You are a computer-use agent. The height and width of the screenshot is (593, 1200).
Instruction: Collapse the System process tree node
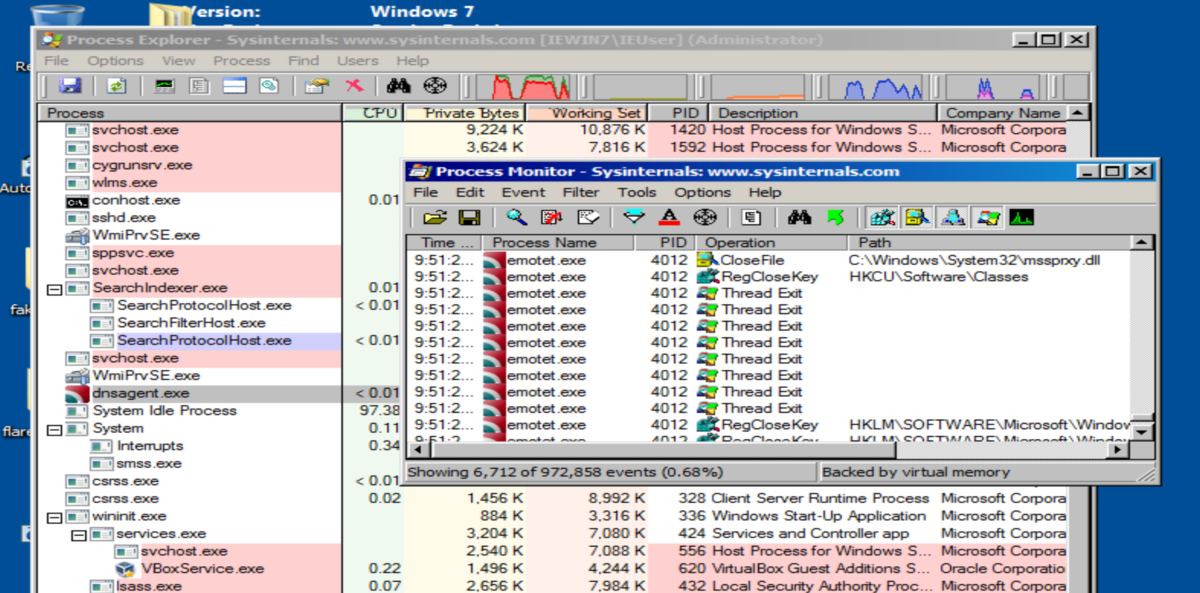pyautogui.click(x=54, y=429)
